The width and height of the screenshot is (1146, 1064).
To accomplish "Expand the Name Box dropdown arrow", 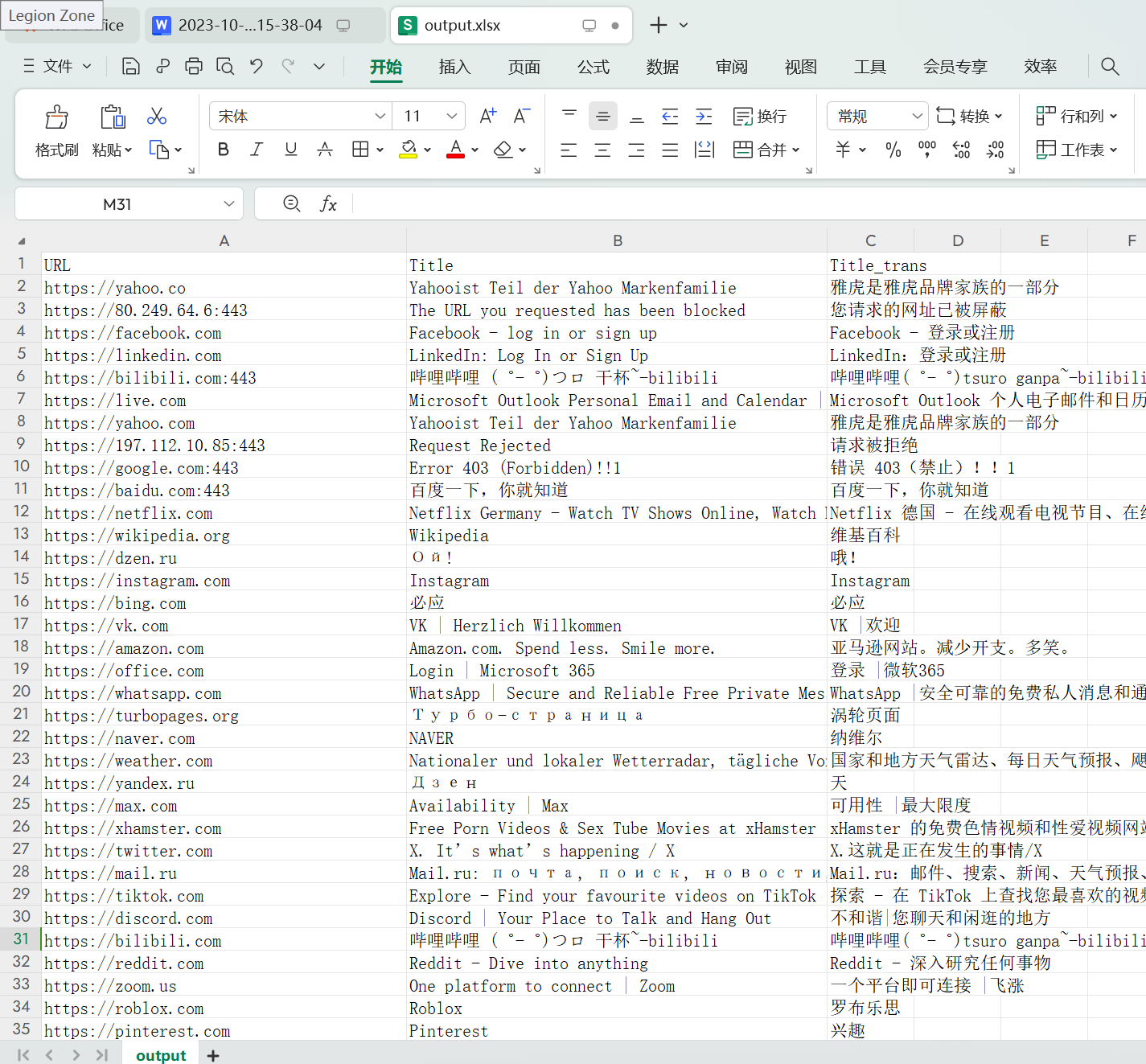I will click(x=229, y=204).
